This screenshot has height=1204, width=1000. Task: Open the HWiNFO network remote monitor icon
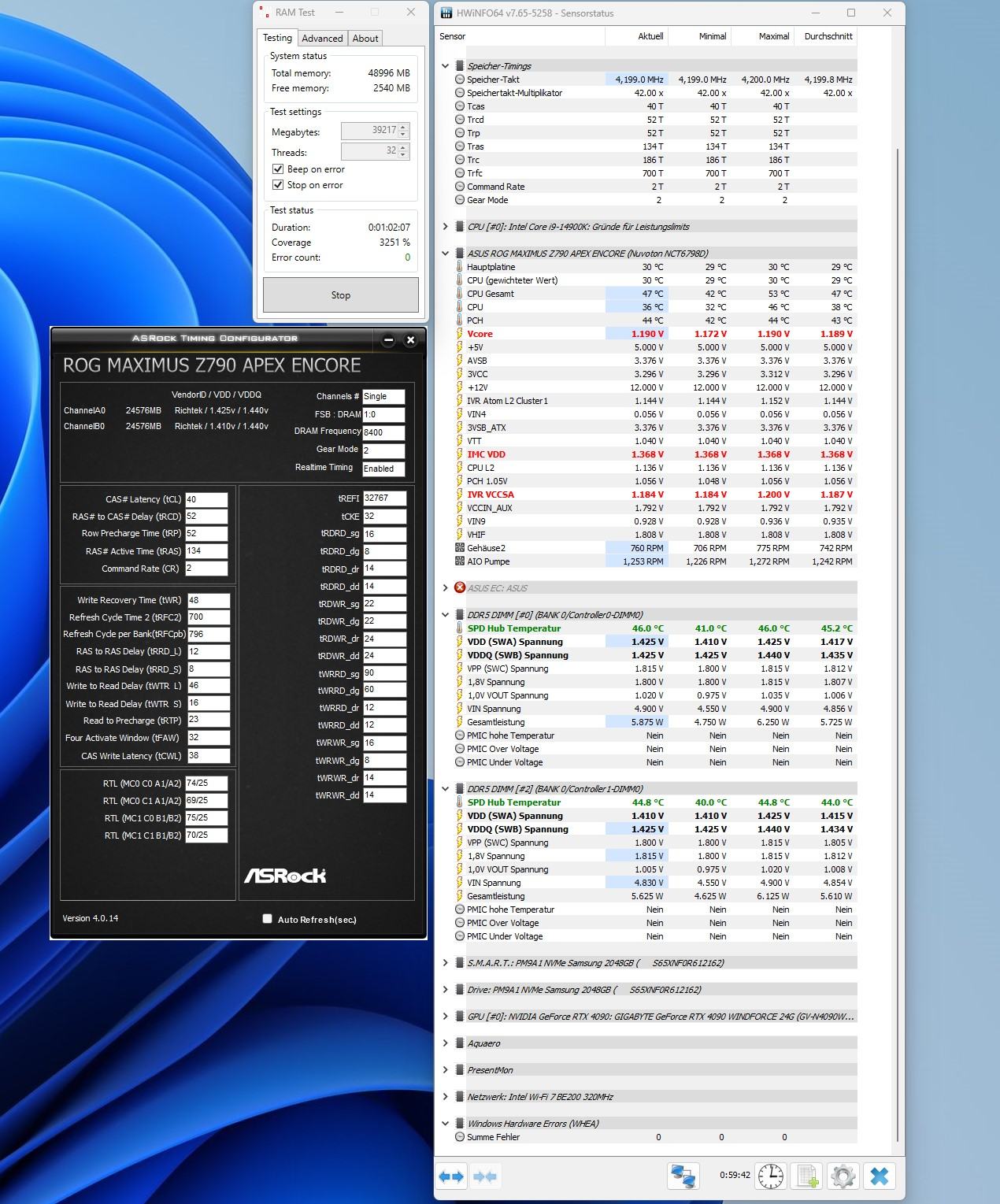[683, 1176]
